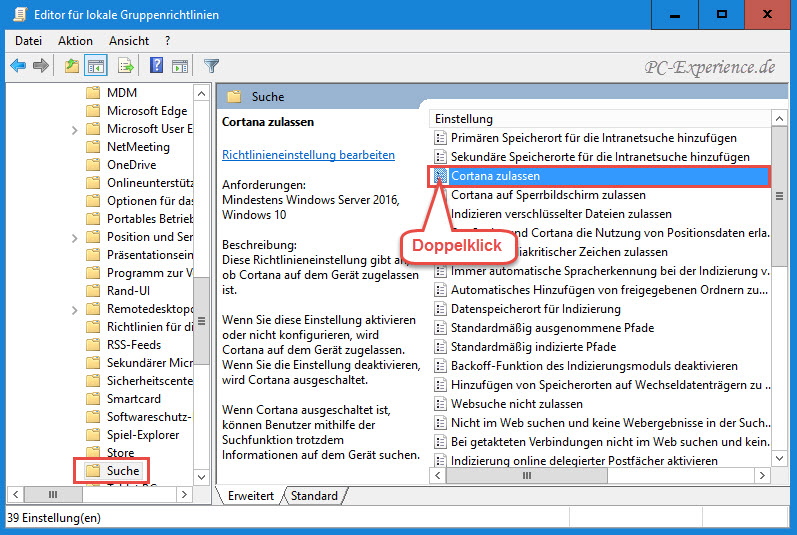
Task: Switch to the Standard tab
Action: (x=314, y=496)
